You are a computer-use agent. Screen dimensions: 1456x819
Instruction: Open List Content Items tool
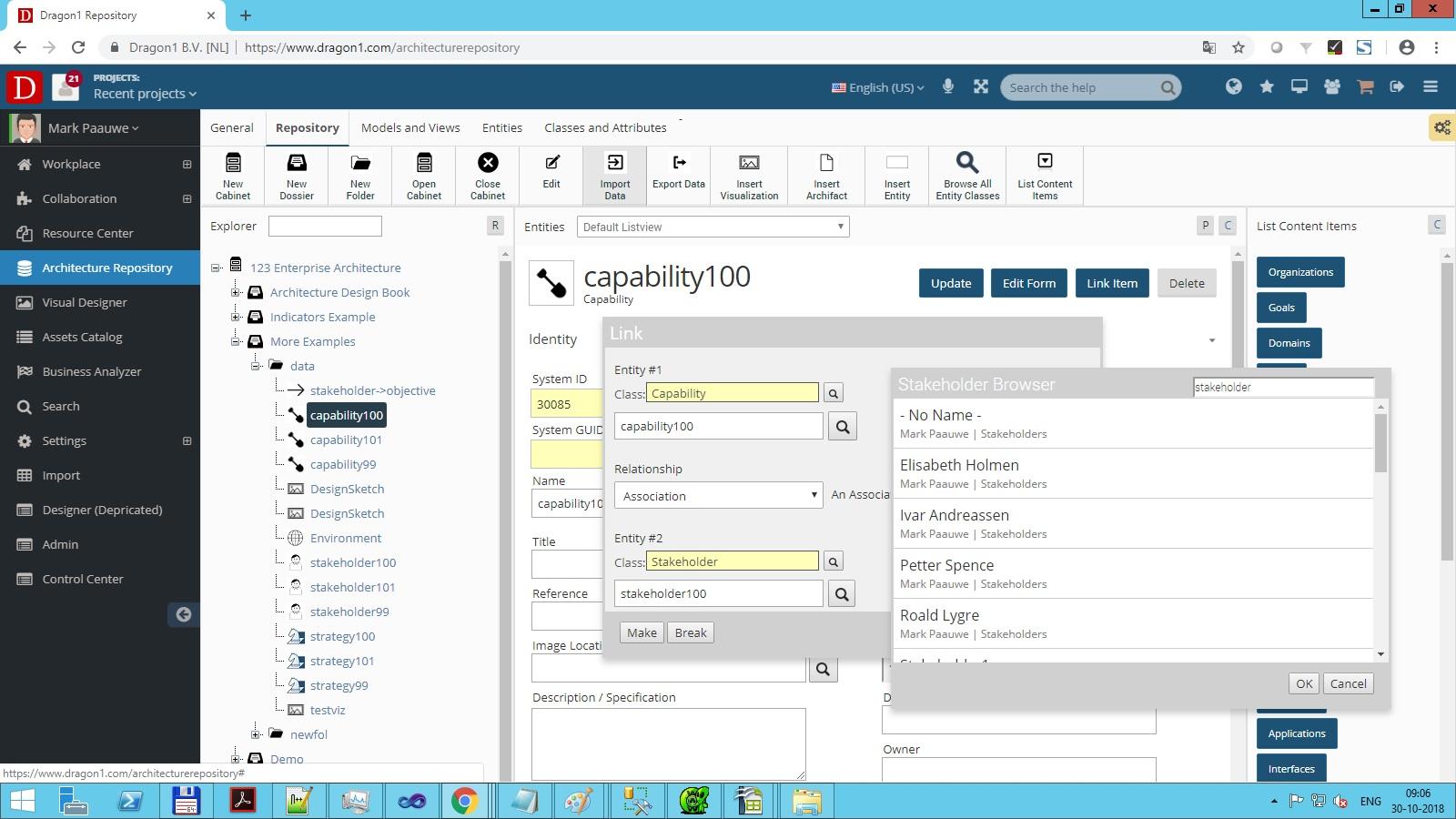click(1045, 175)
